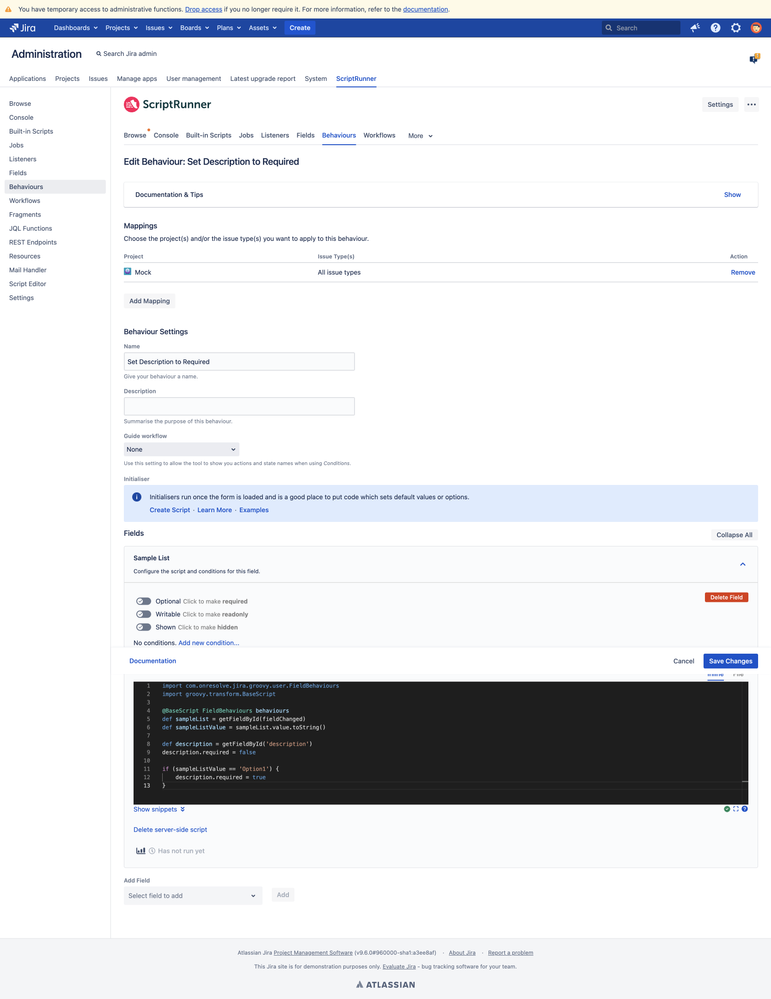Click the Create Script link
This screenshot has height=999, width=771.
[169, 510]
